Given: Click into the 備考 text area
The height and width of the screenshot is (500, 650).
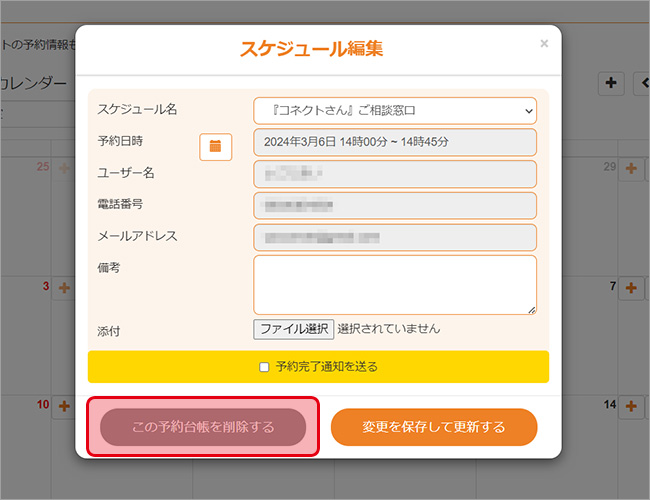Looking at the screenshot, I should (395, 284).
